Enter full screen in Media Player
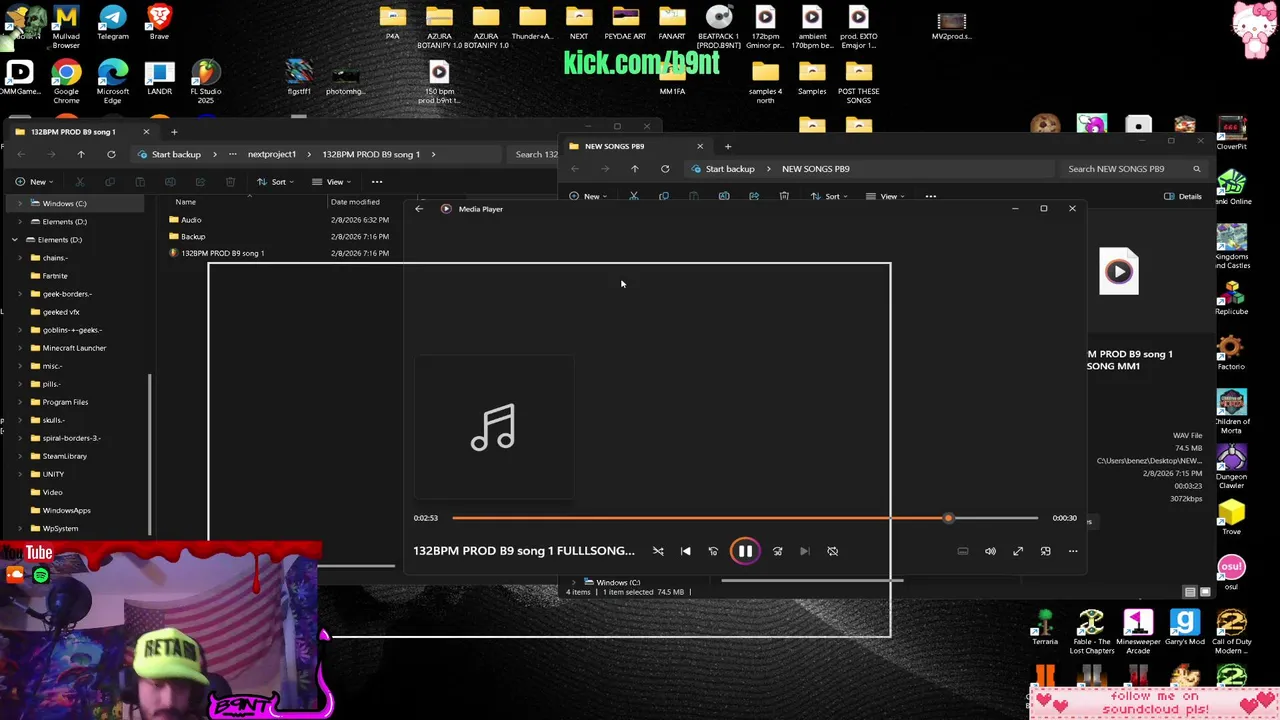The width and height of the screenshot is (1280, 720). click(x=1018, y=551)
